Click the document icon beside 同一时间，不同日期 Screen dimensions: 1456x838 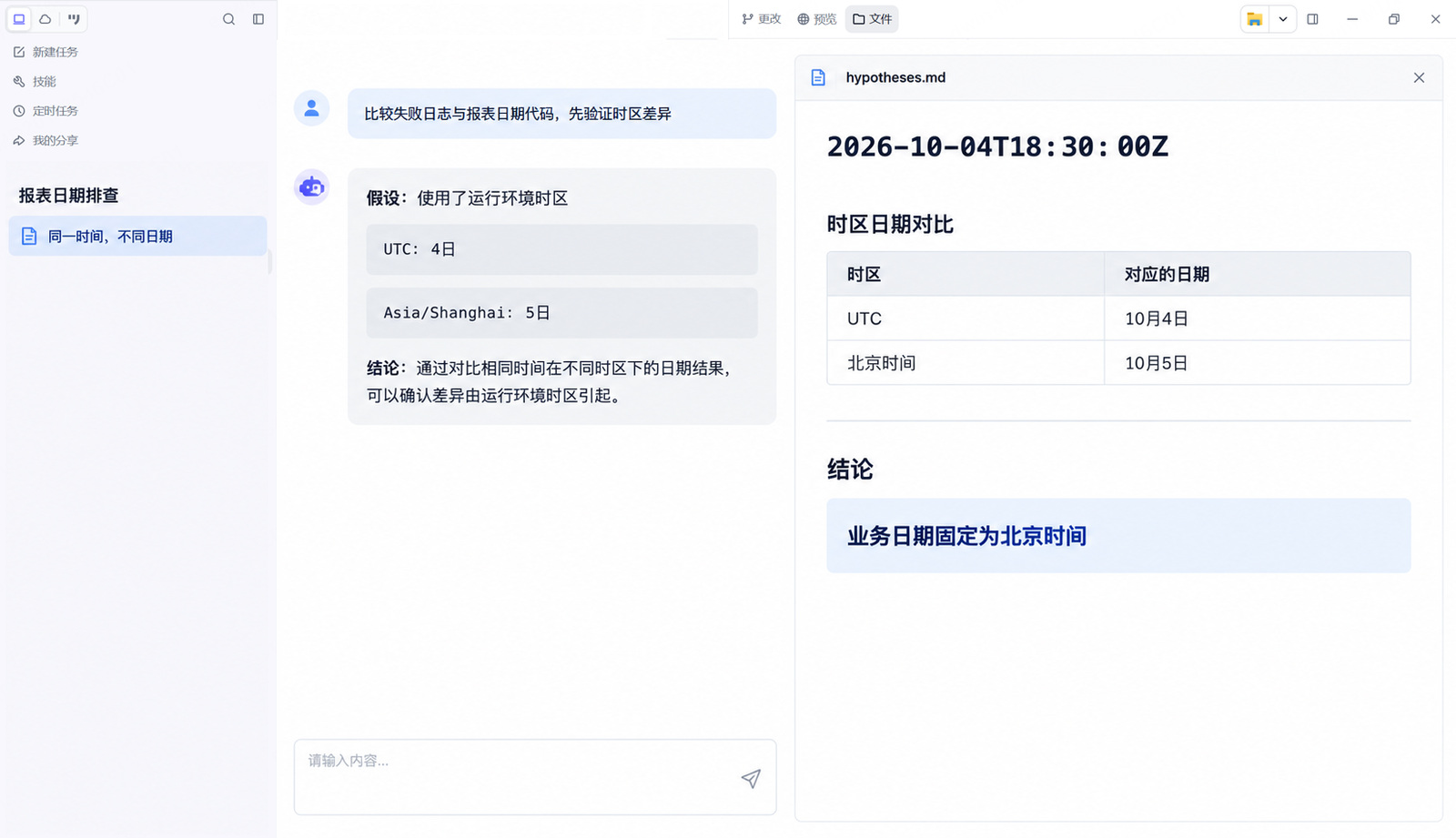click(x=29, y=237)
